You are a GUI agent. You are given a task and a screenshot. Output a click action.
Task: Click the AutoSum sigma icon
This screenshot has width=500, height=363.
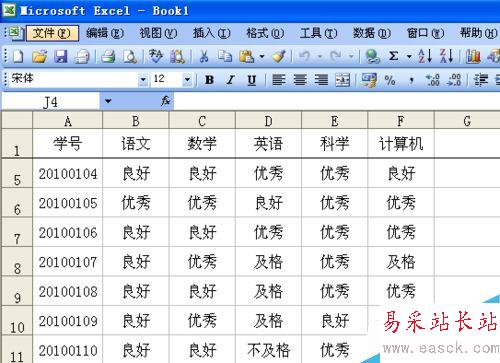[394, 56]
